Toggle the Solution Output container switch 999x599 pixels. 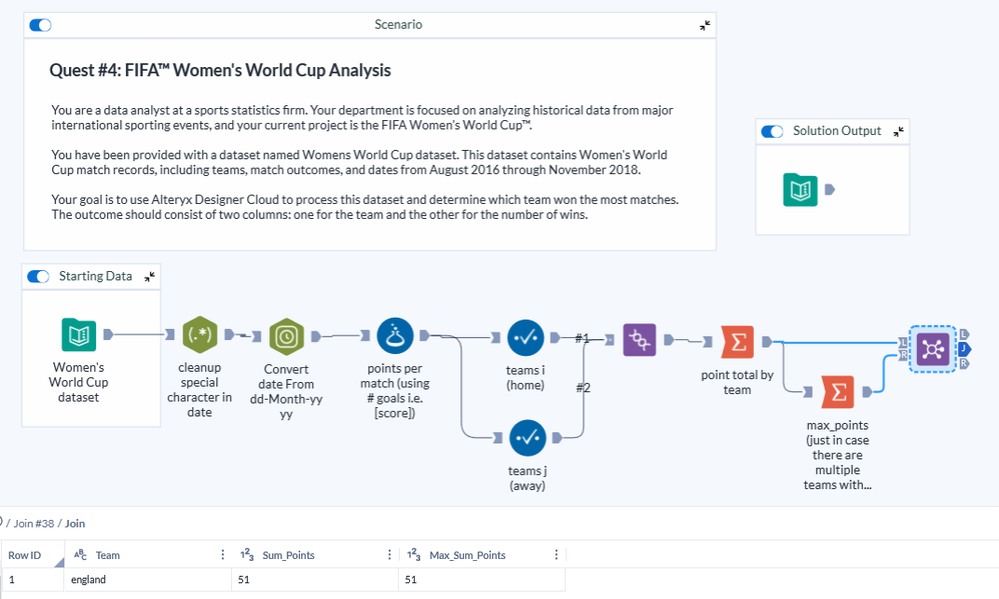[772, 131]
